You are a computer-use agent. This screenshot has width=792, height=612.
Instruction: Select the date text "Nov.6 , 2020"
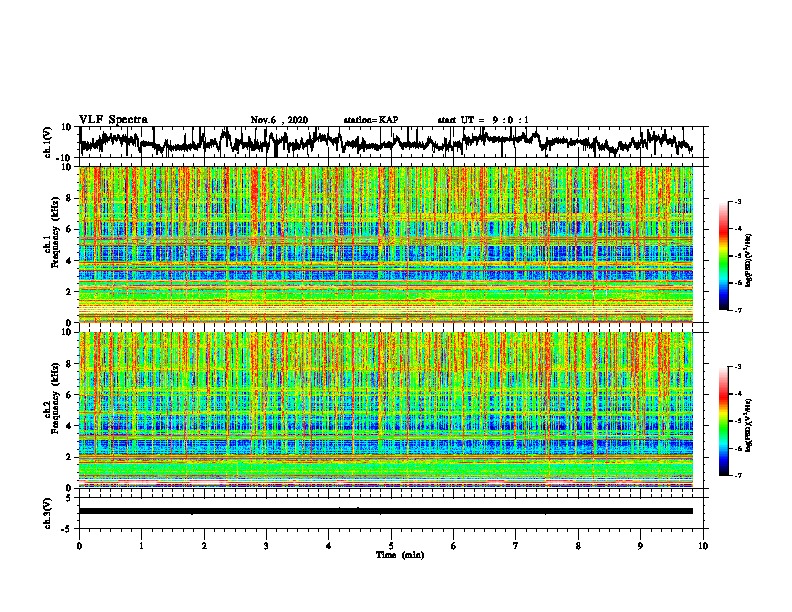[x=279, y=120]
